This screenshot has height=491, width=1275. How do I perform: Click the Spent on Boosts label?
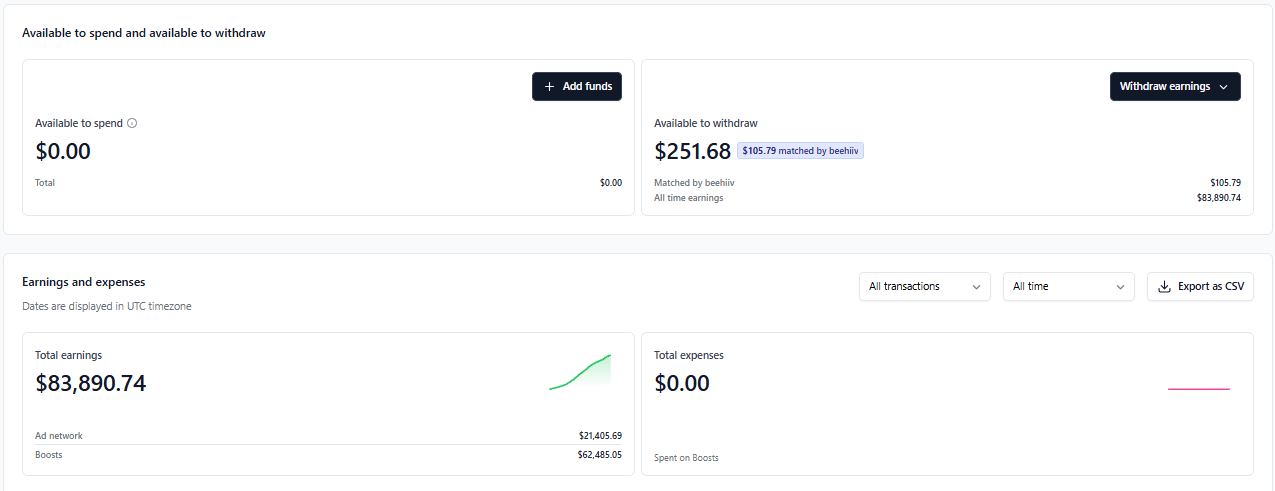tap(686, 458)
